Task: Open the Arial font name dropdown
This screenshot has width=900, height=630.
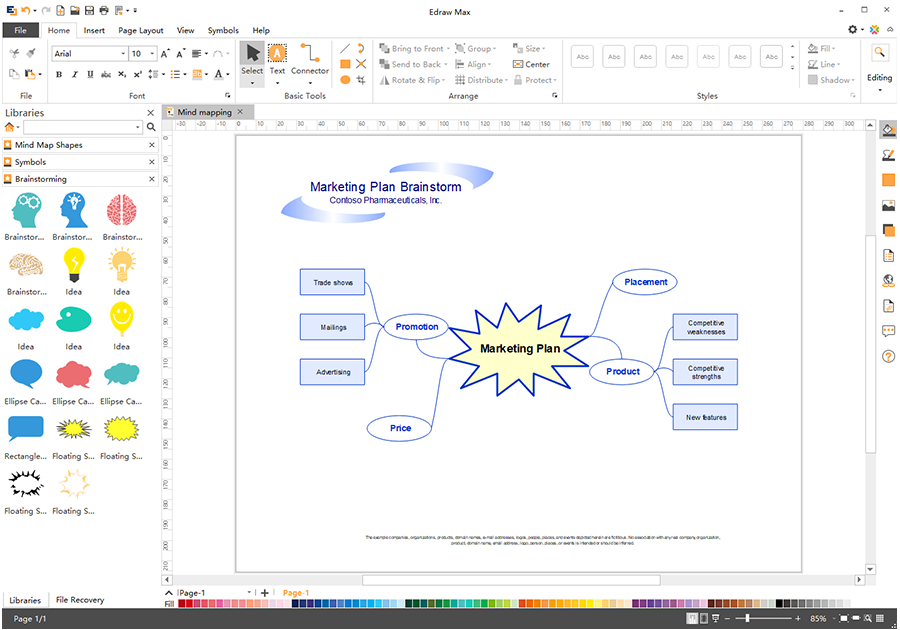Action: pyautogui.click(x=122, y=54)
